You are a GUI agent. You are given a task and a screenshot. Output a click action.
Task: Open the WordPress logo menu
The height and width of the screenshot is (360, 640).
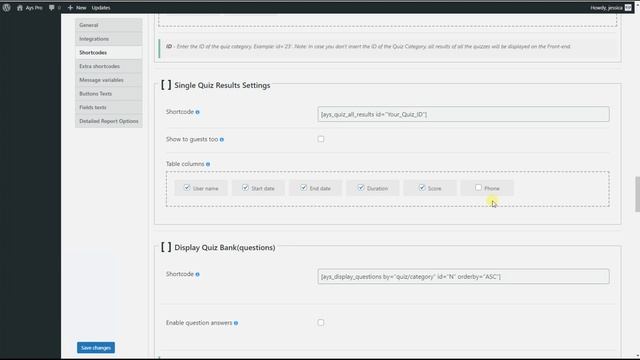point(6,7)
